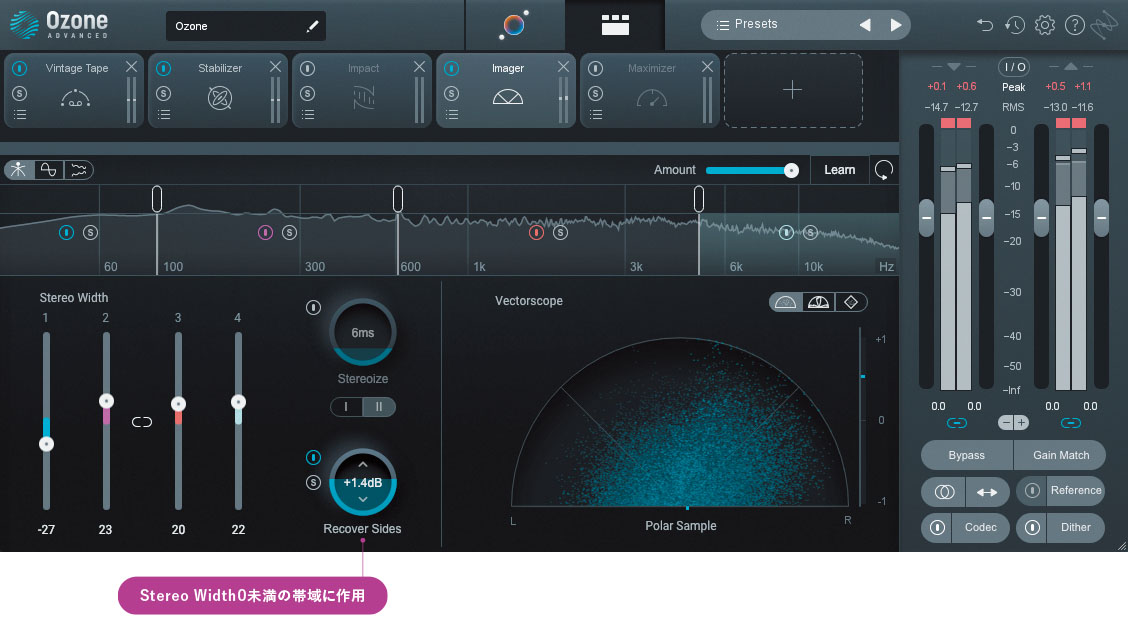Click the swap channels arrow icon
The height and width of the screenshot is (620, 1128).
tap(987, 492)
